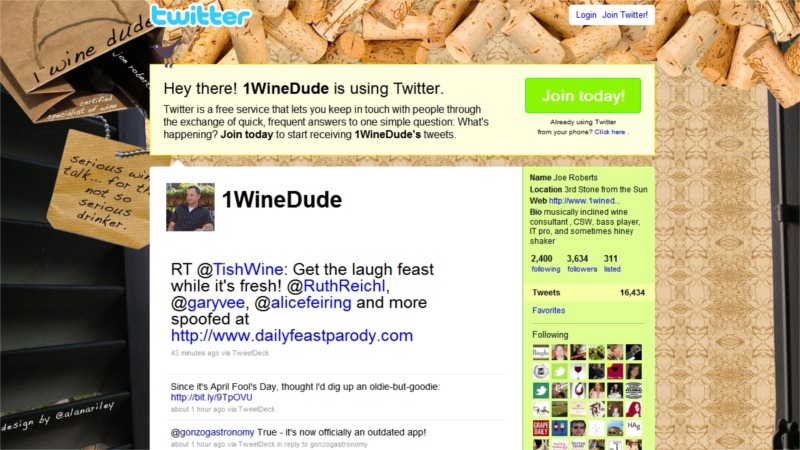
Task: View 1WineDude's profile picture
Action: (190, 207)
